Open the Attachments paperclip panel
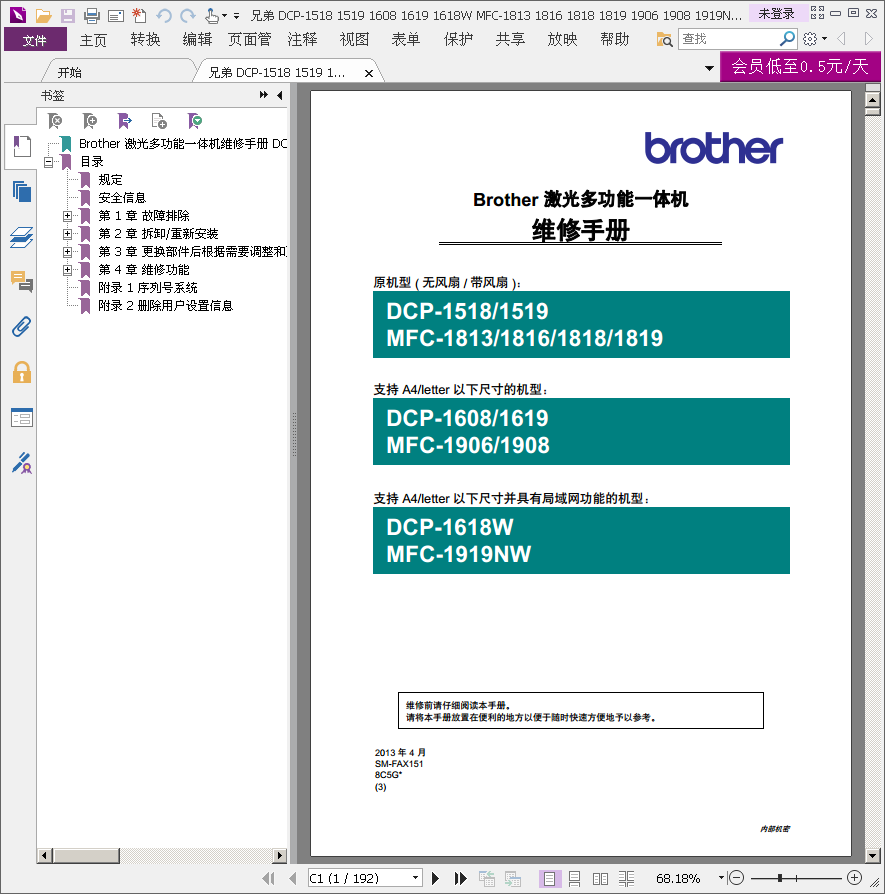Image resolution: width=885 pixels, height=894 pixels. [x=22, y=327]
